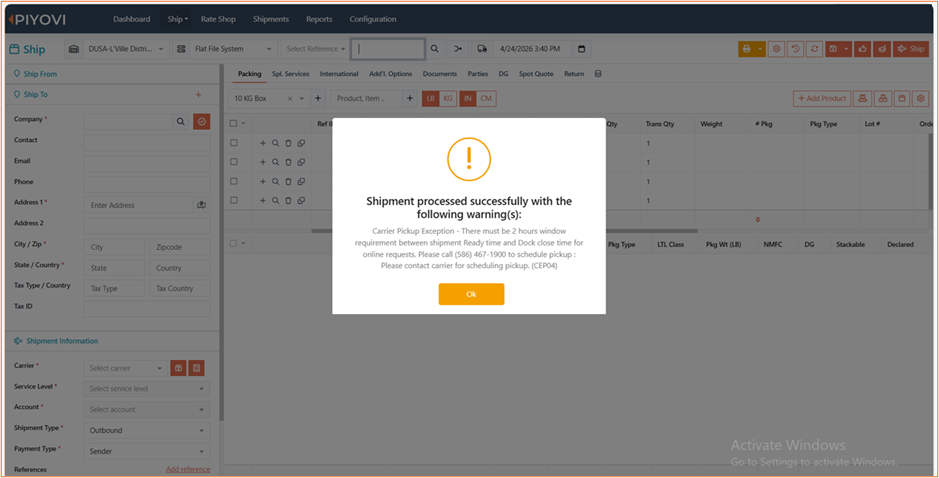This screenshot has width=939, height=478.
Task: Click the thumbs-up icon in toolbar
Action: coord(863,49)
